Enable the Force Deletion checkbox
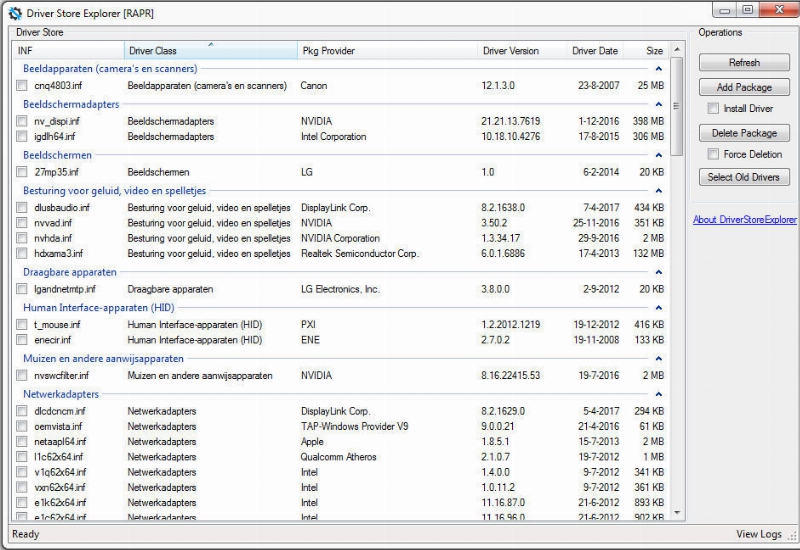The image size is (800, 550). pyautogui.click(x=713, y=154)
